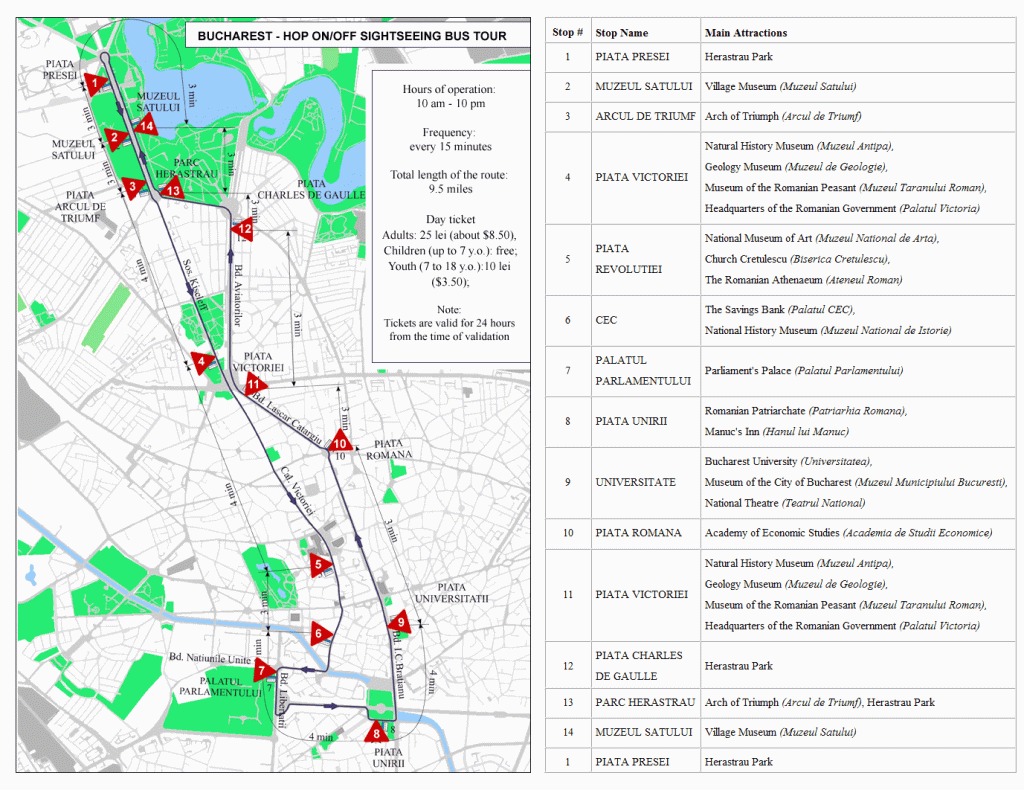Viewport: 1024px width, 790px height.
Task: Select the red stop 12 marker on the map
Action: [x=243, y=230]
